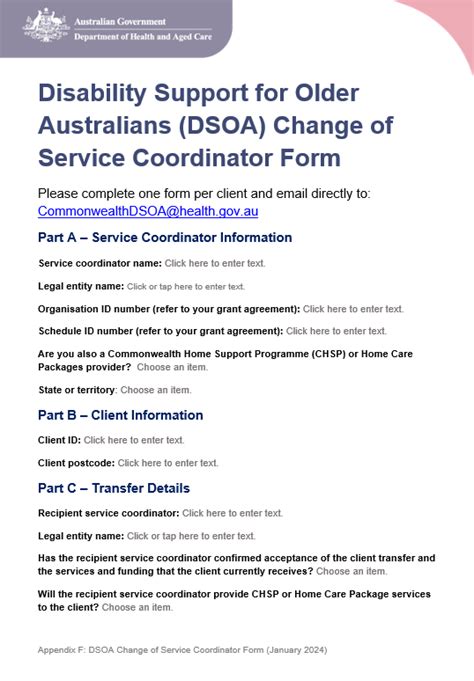This screenshot has height=681, width=474.
Task: Click the Department of Health and Aged Care text
Action: pos(143,37)
